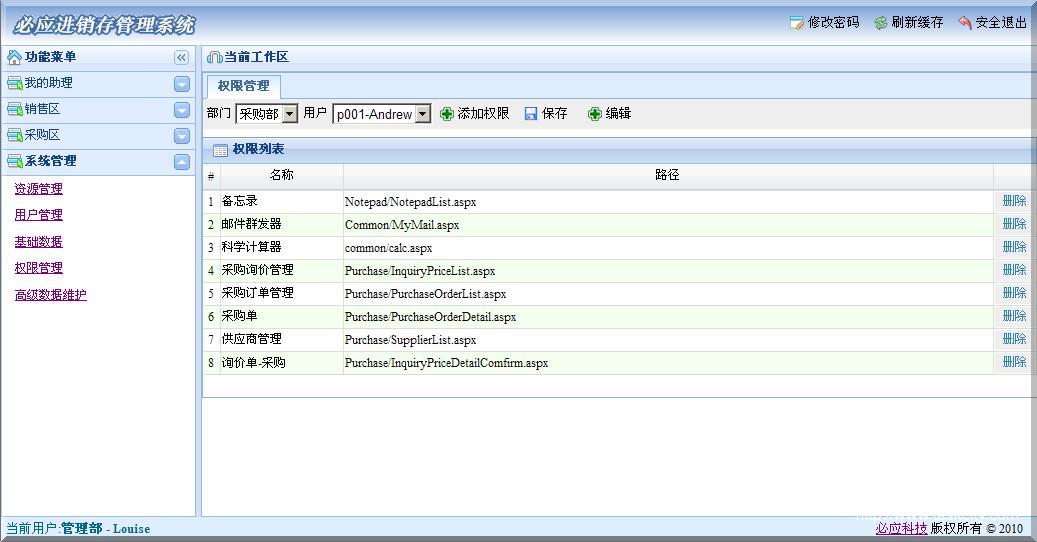The height and width of the screenshot is (542, 1037).
Task: Collapse the 系统管理 menu section
Action: pyautogui.click(x=181, y=162)
